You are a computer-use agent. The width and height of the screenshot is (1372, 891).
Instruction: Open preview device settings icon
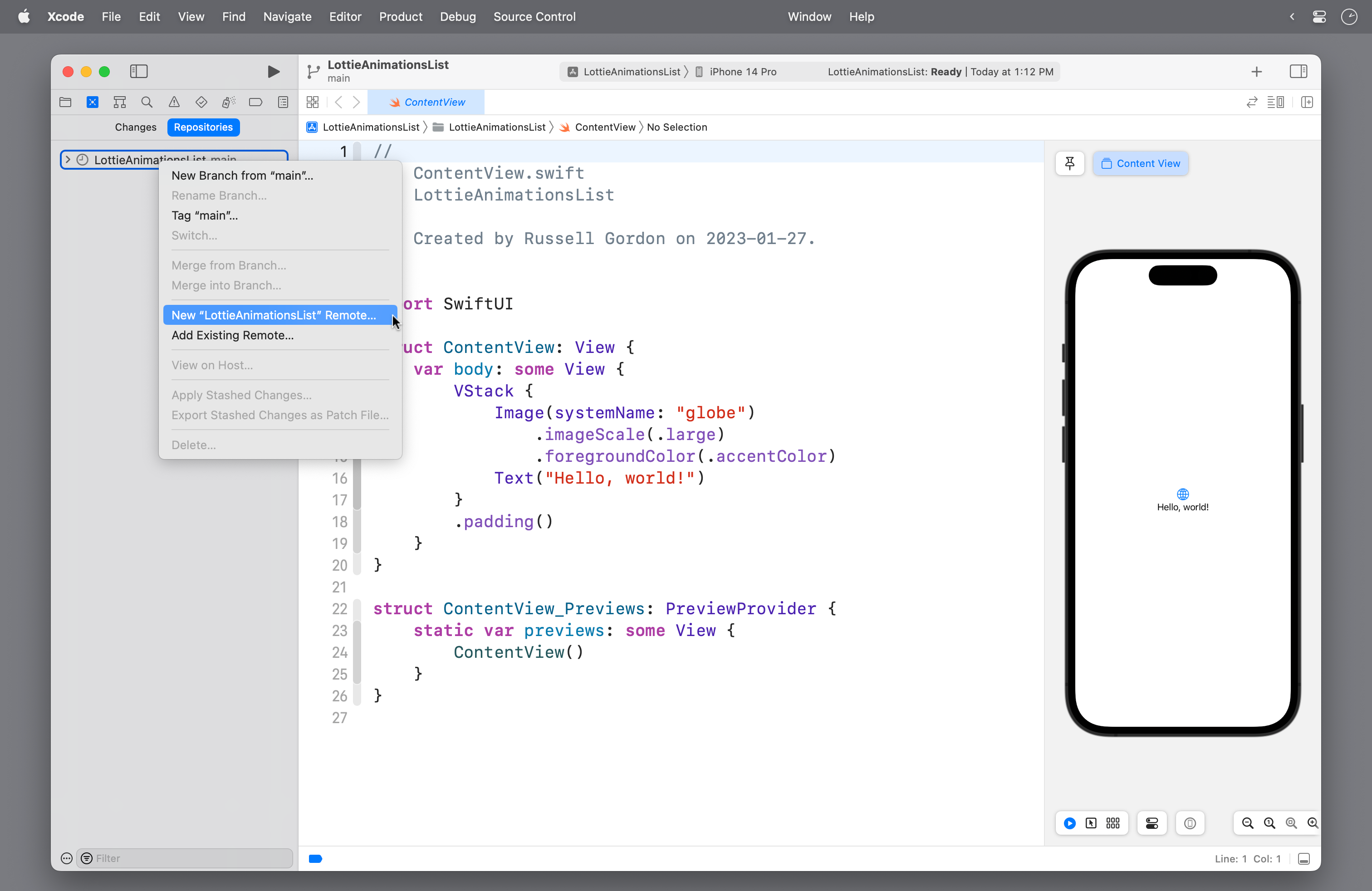(x=1152, y=823)
